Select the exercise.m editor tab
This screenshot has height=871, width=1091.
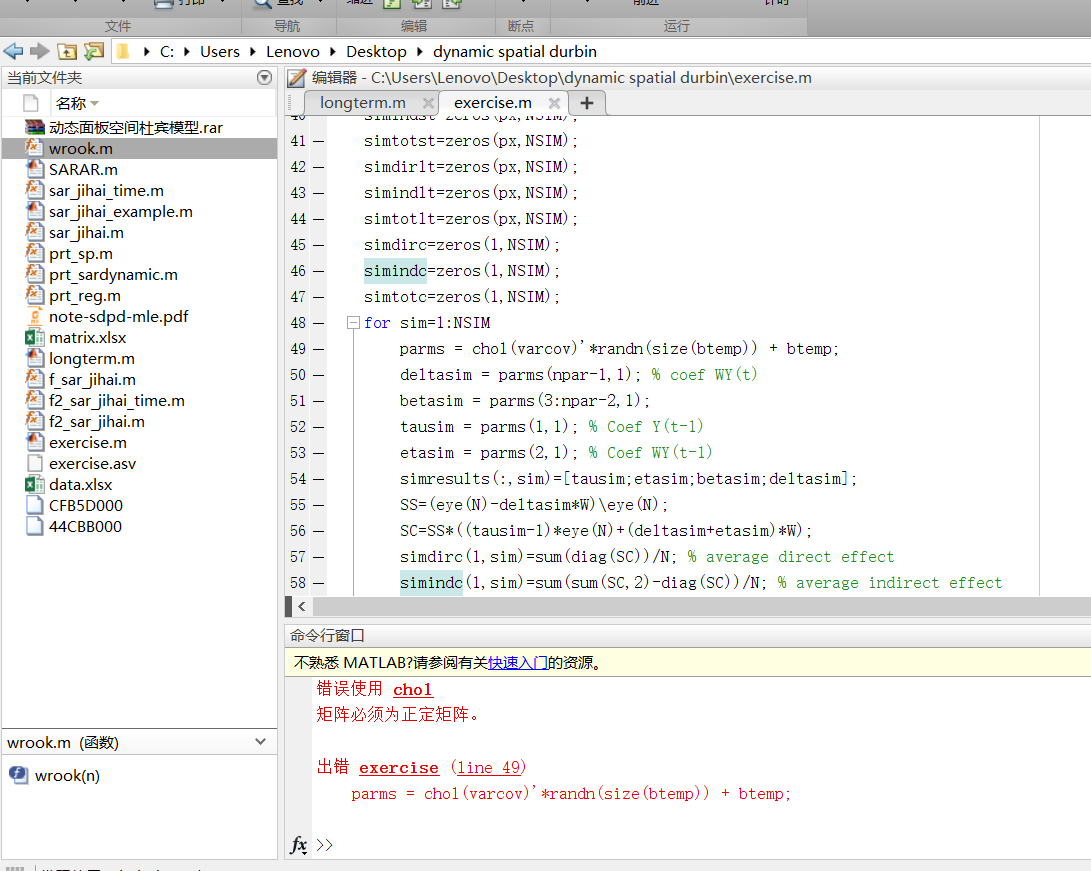[492, 103]
